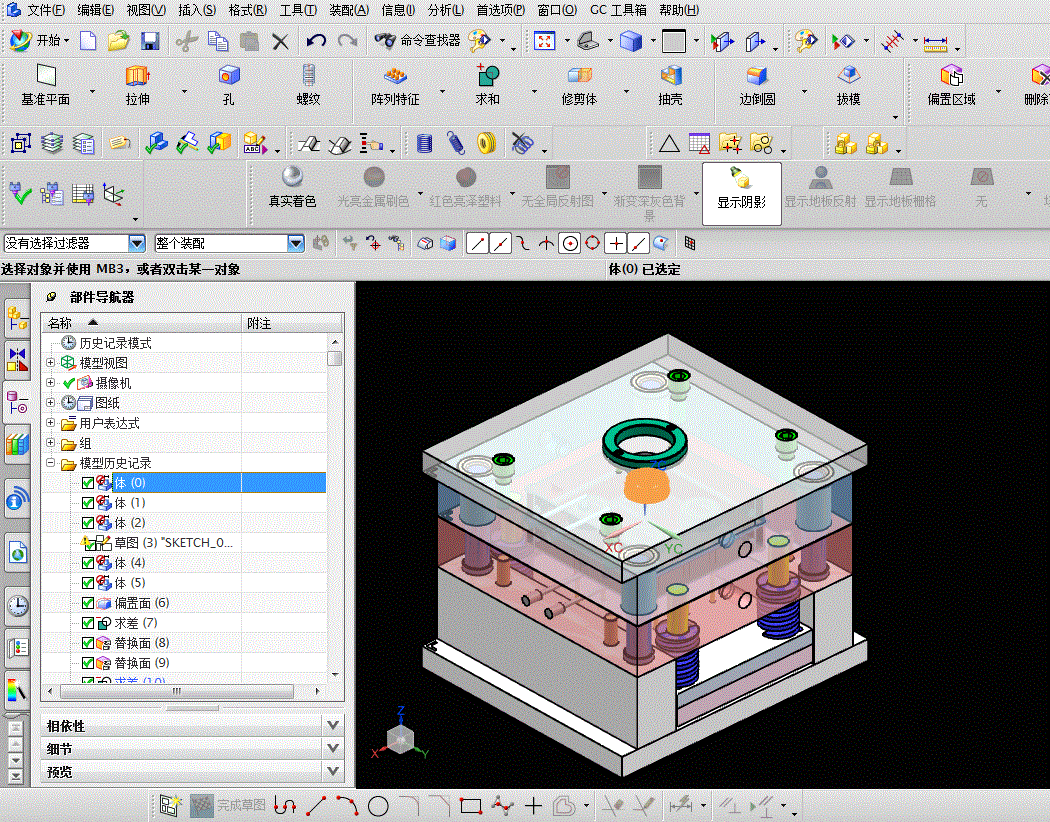Viewport: 1050px width, 822px height.
Task: Open the 编辑(E) menu
Action: click(x=95, y=10)
